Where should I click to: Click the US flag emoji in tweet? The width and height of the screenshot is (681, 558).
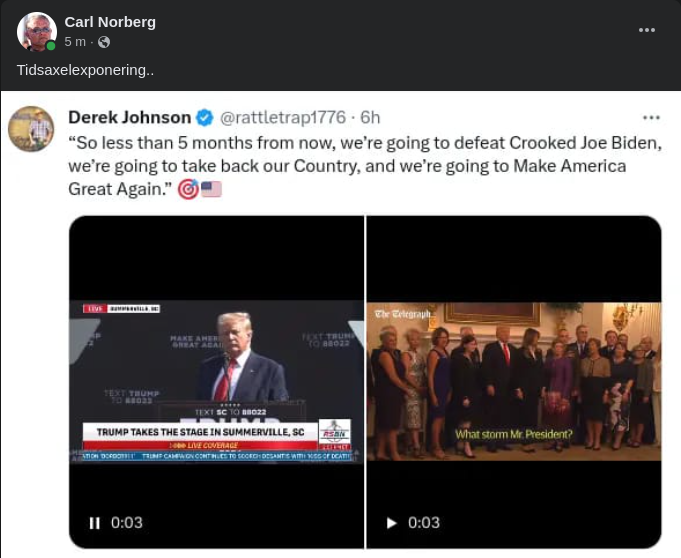click(211, 189)
